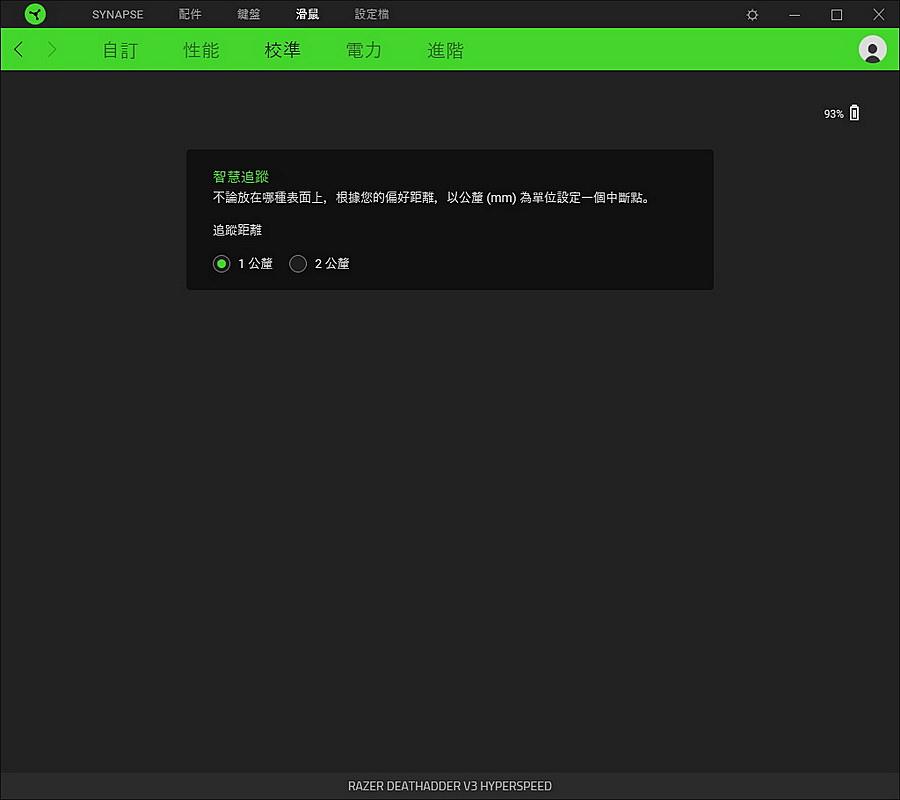Close the Razer Synapse window
This screenshot has height=800, width=900.
click(x=878, y=15)
